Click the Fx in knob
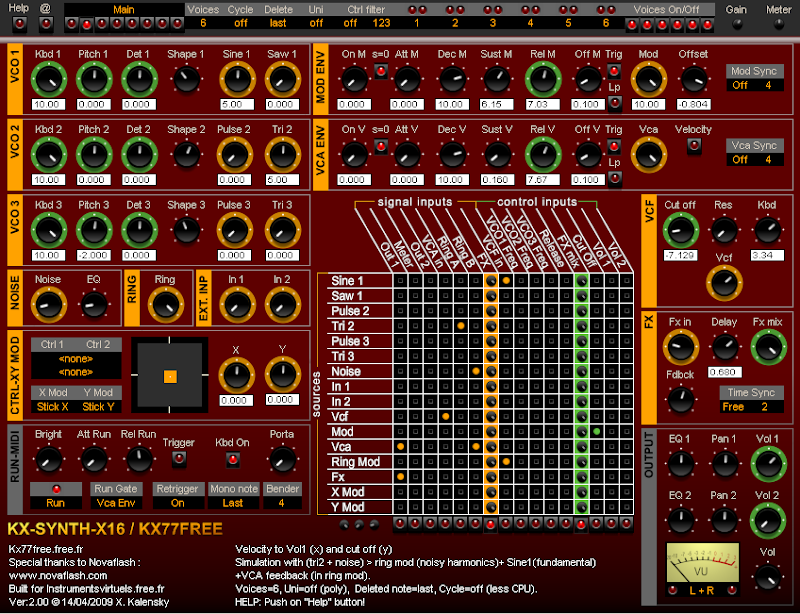Viewport: 800px width, 614px height. point(681,347)
